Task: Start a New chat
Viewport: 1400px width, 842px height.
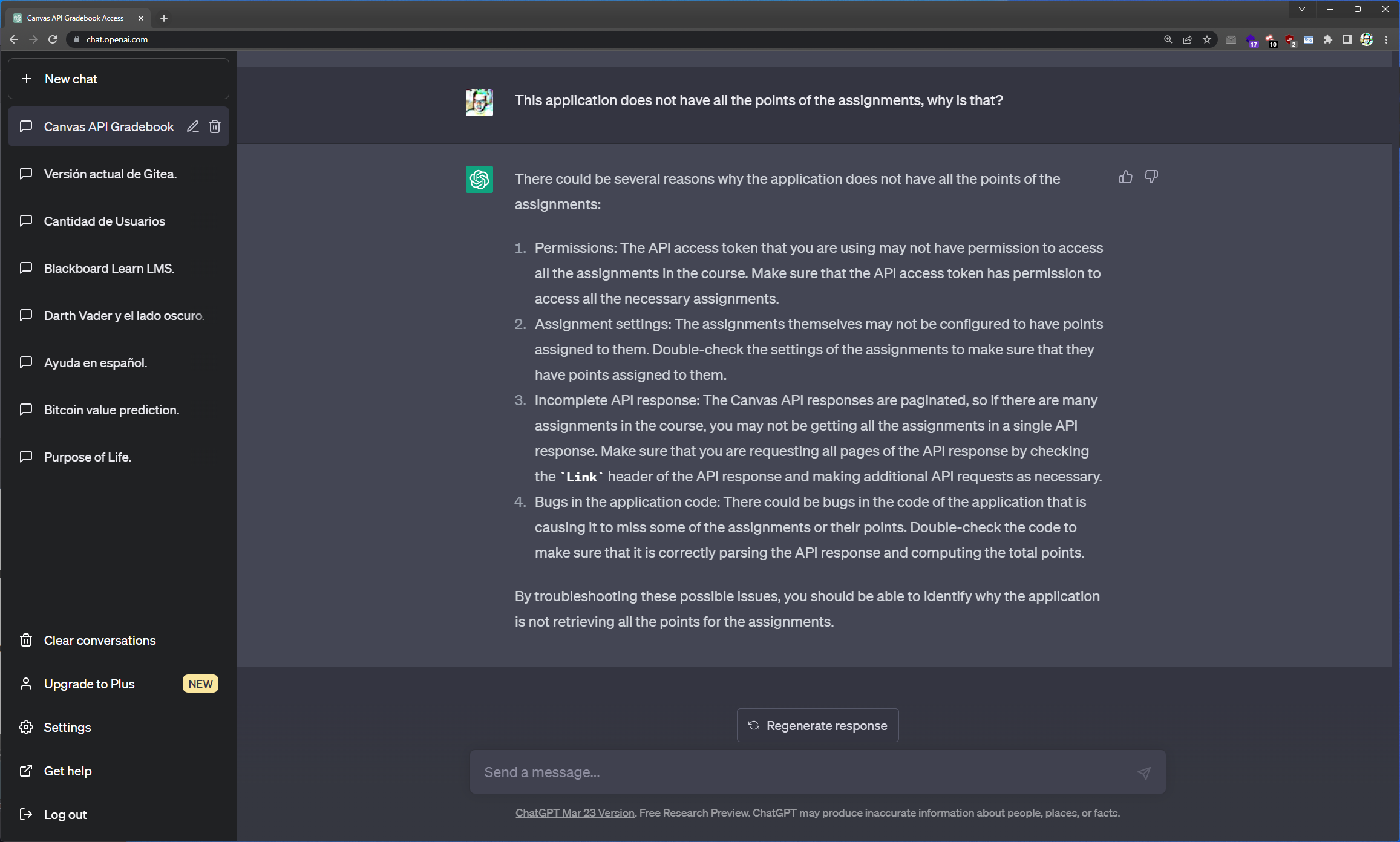Action: coord(119,79)
